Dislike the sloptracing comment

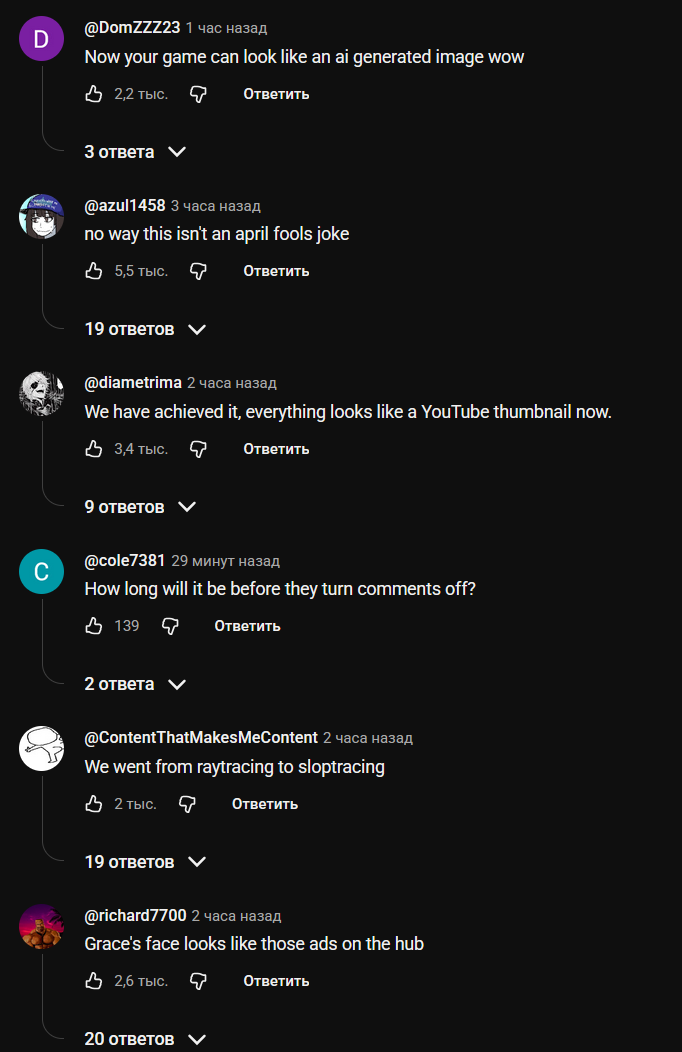[x=187, y=804]
